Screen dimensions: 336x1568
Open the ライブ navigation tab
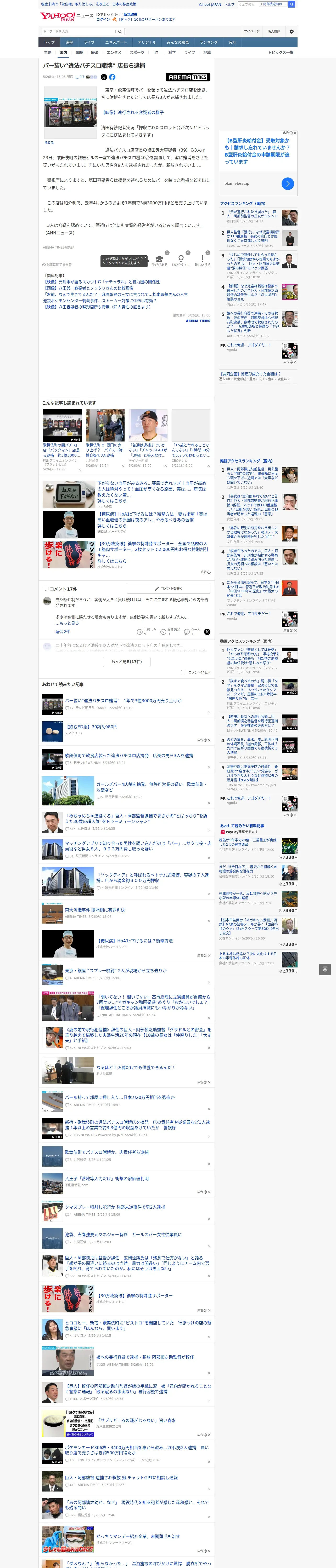click(x=89, y=43)
